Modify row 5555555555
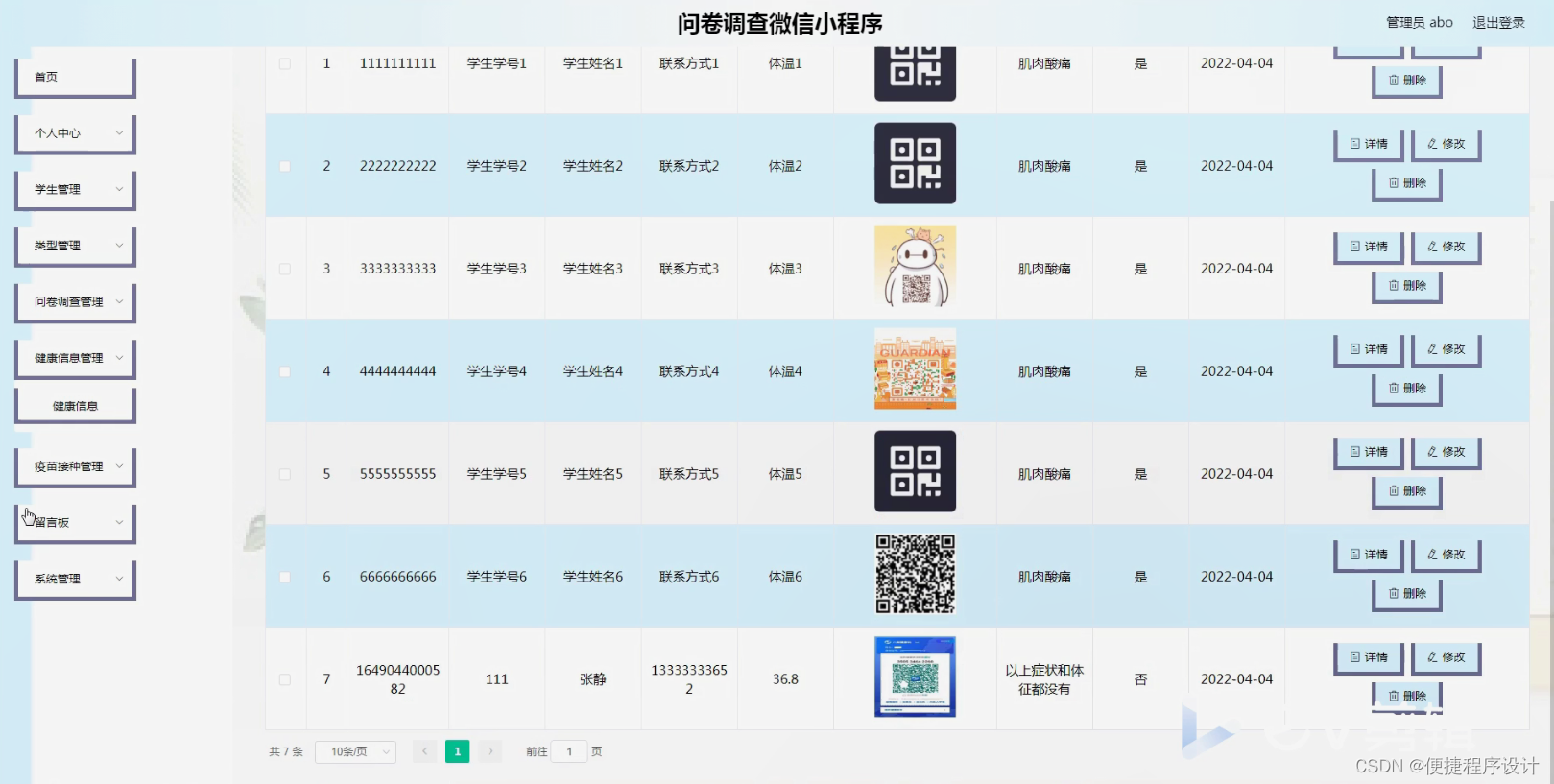The image size is (1554, 784). (1446, 452)
